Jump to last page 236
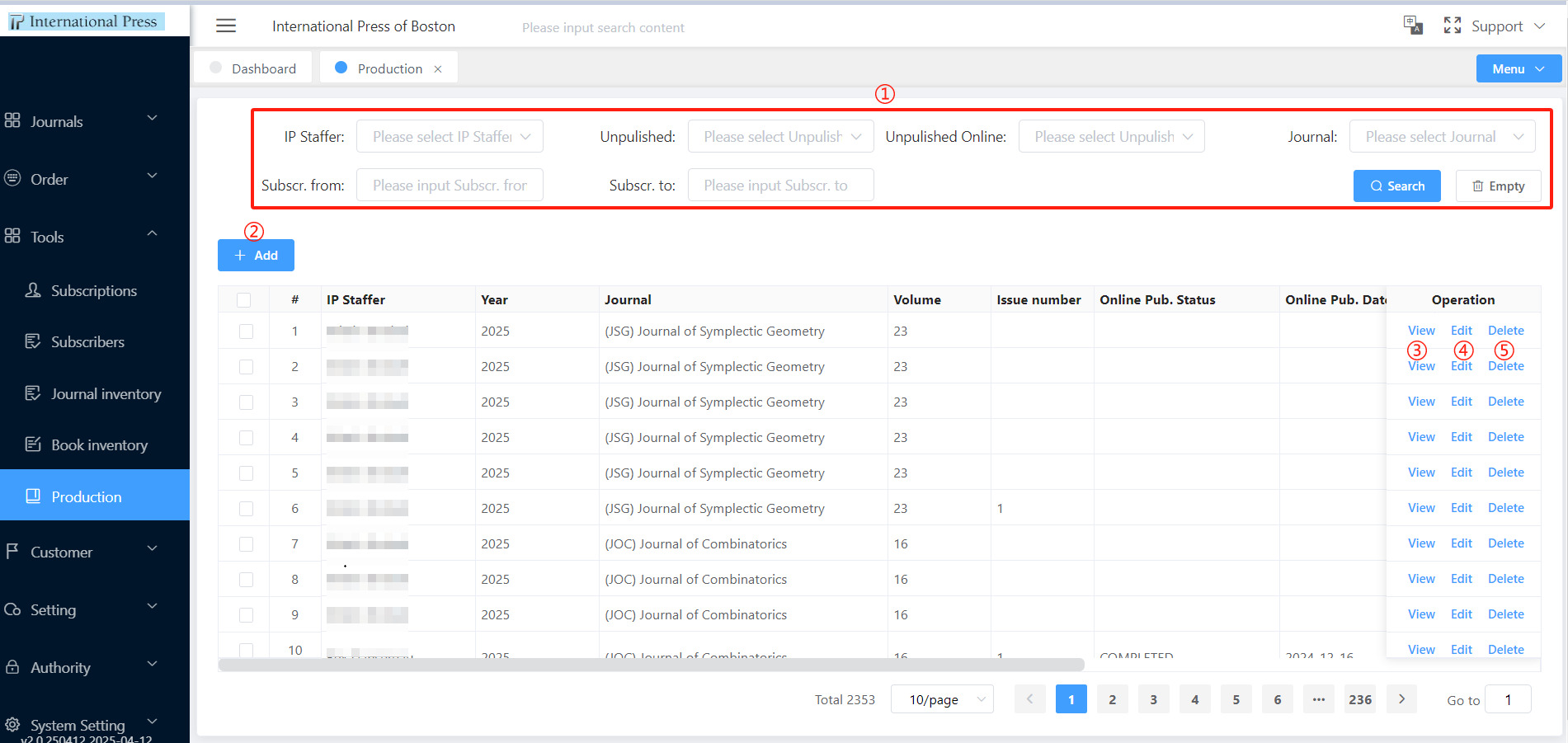This screenshot has height=743, width=1568. (x=1360, y=699)
